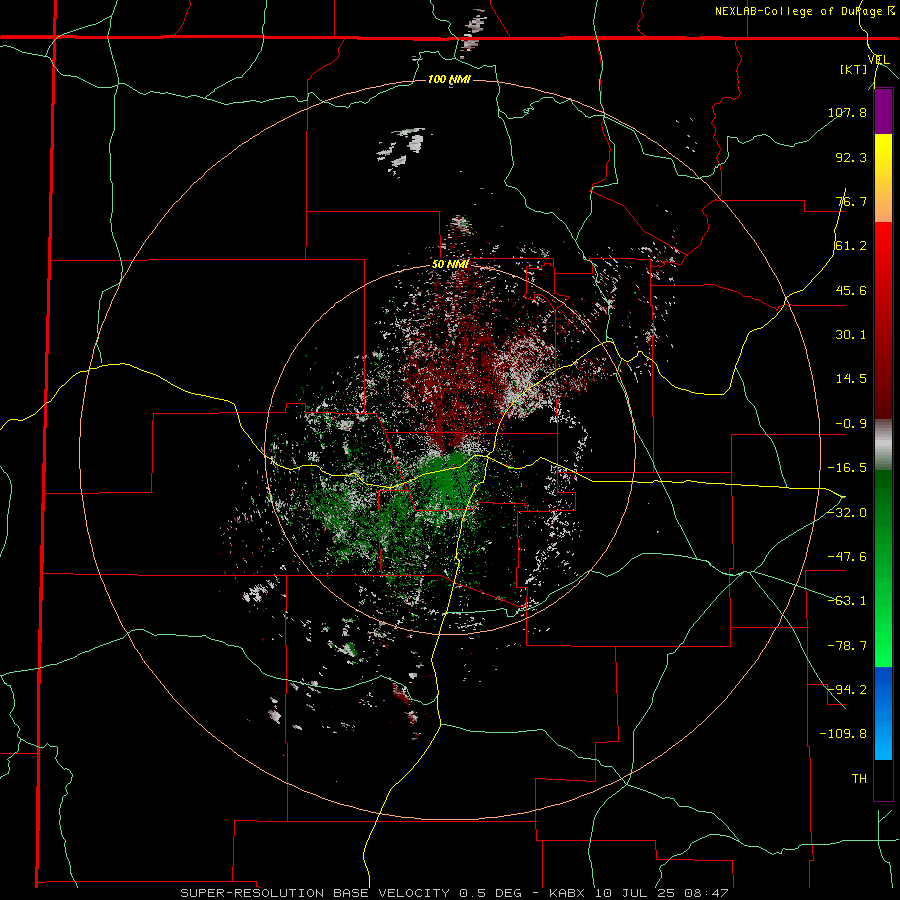Click the 92.3 legend value

click(851, 157)
